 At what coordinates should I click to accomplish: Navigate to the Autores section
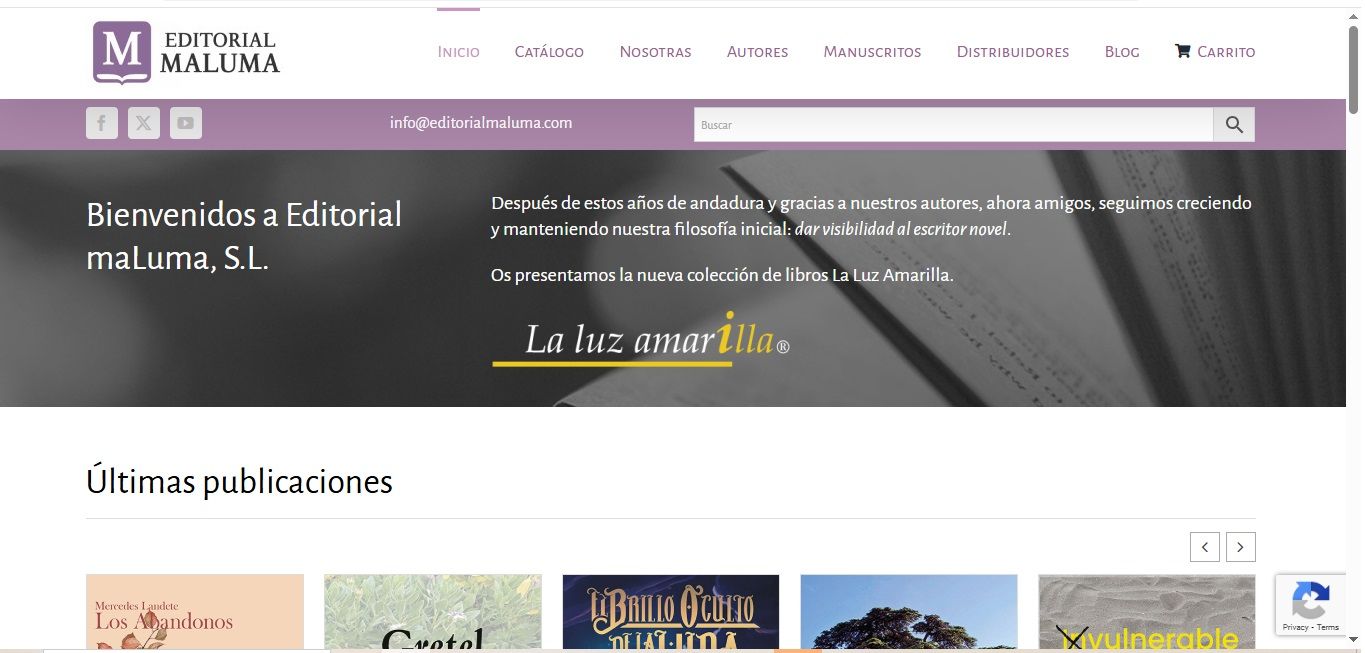click(x=757, y=51)
